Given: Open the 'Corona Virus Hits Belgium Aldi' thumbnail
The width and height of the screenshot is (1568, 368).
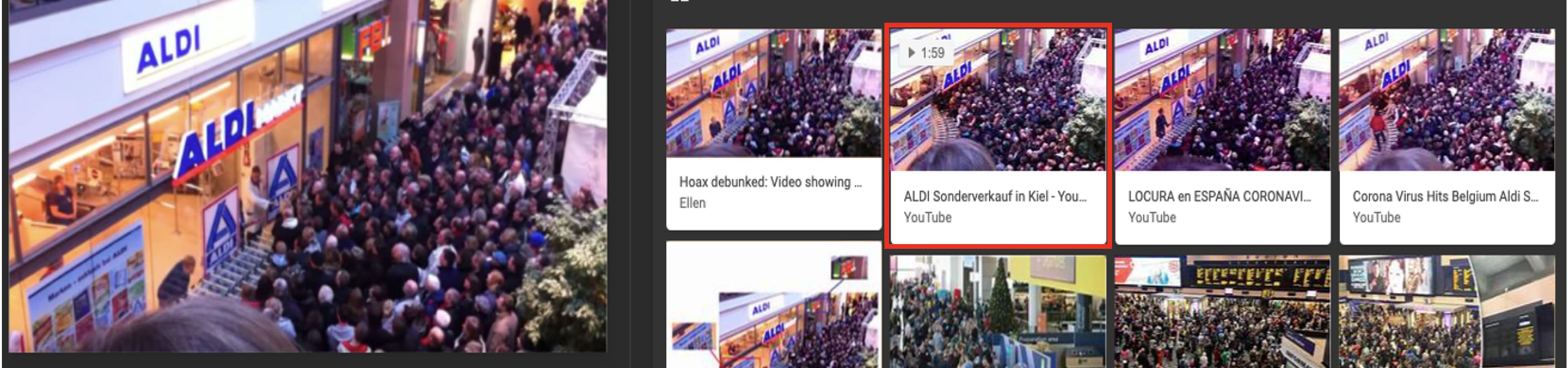Looking at the screenshot, I should tap(1447, 99).
